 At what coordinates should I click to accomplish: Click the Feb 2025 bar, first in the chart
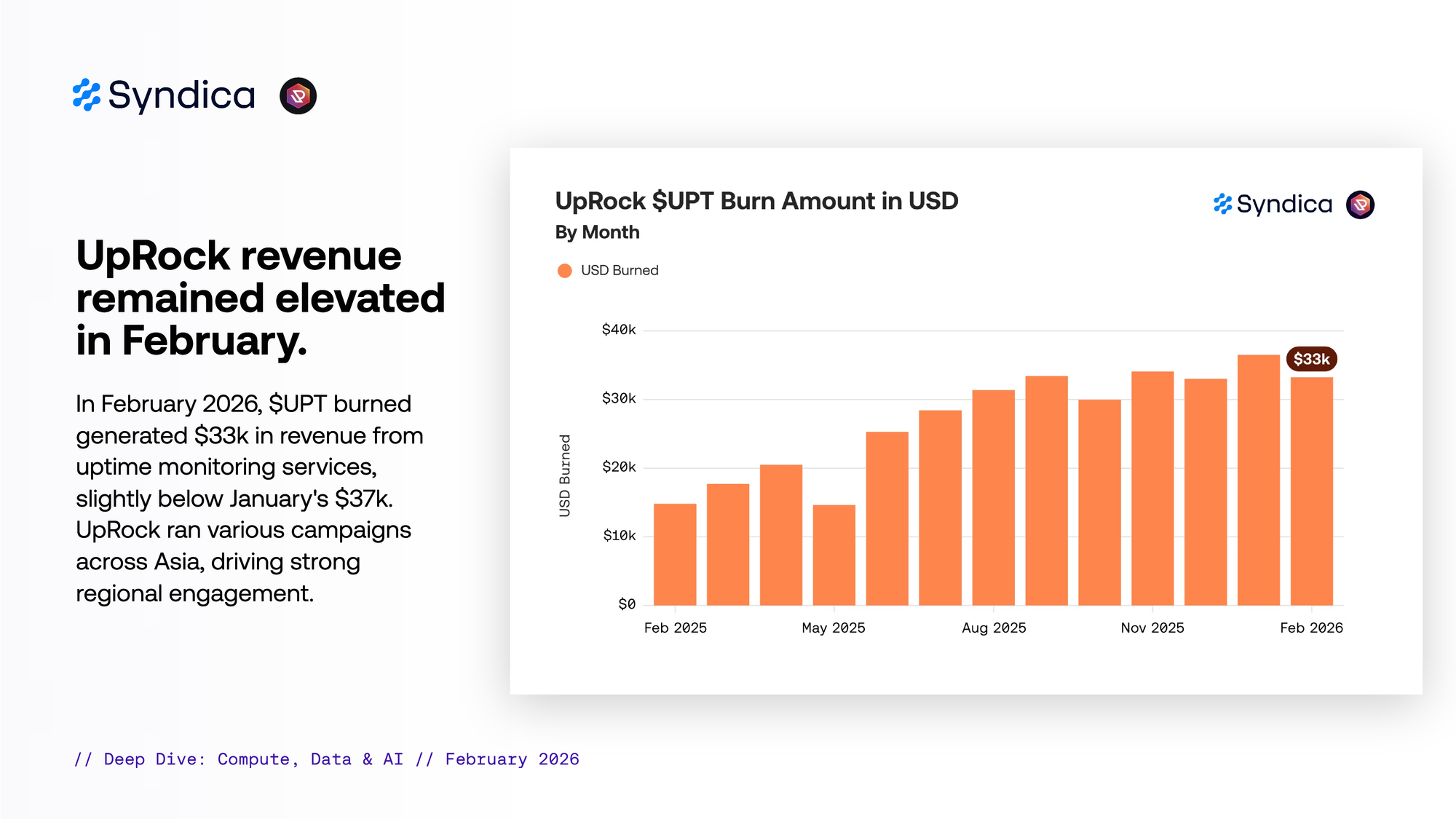675,555
